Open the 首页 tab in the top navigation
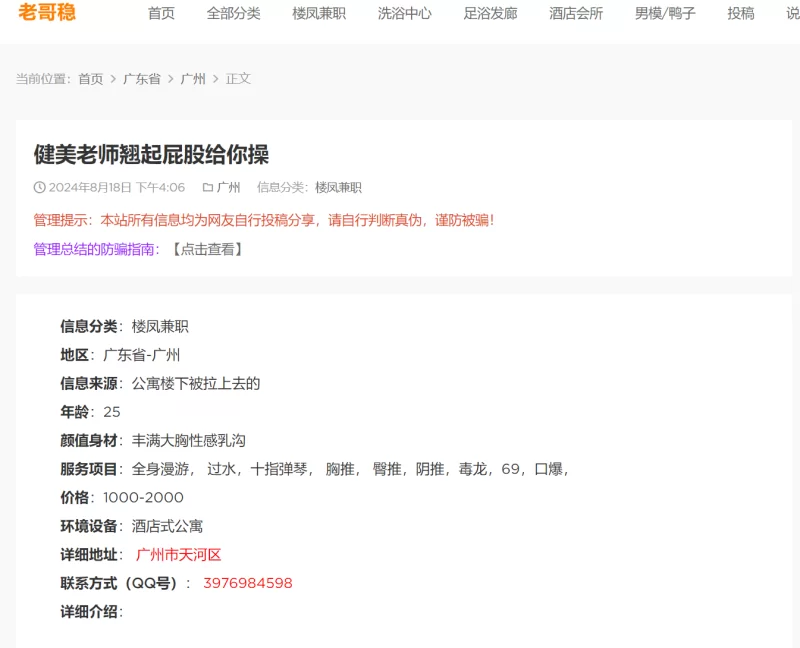Viewport: 800px width, 648px height. [161, 14]
